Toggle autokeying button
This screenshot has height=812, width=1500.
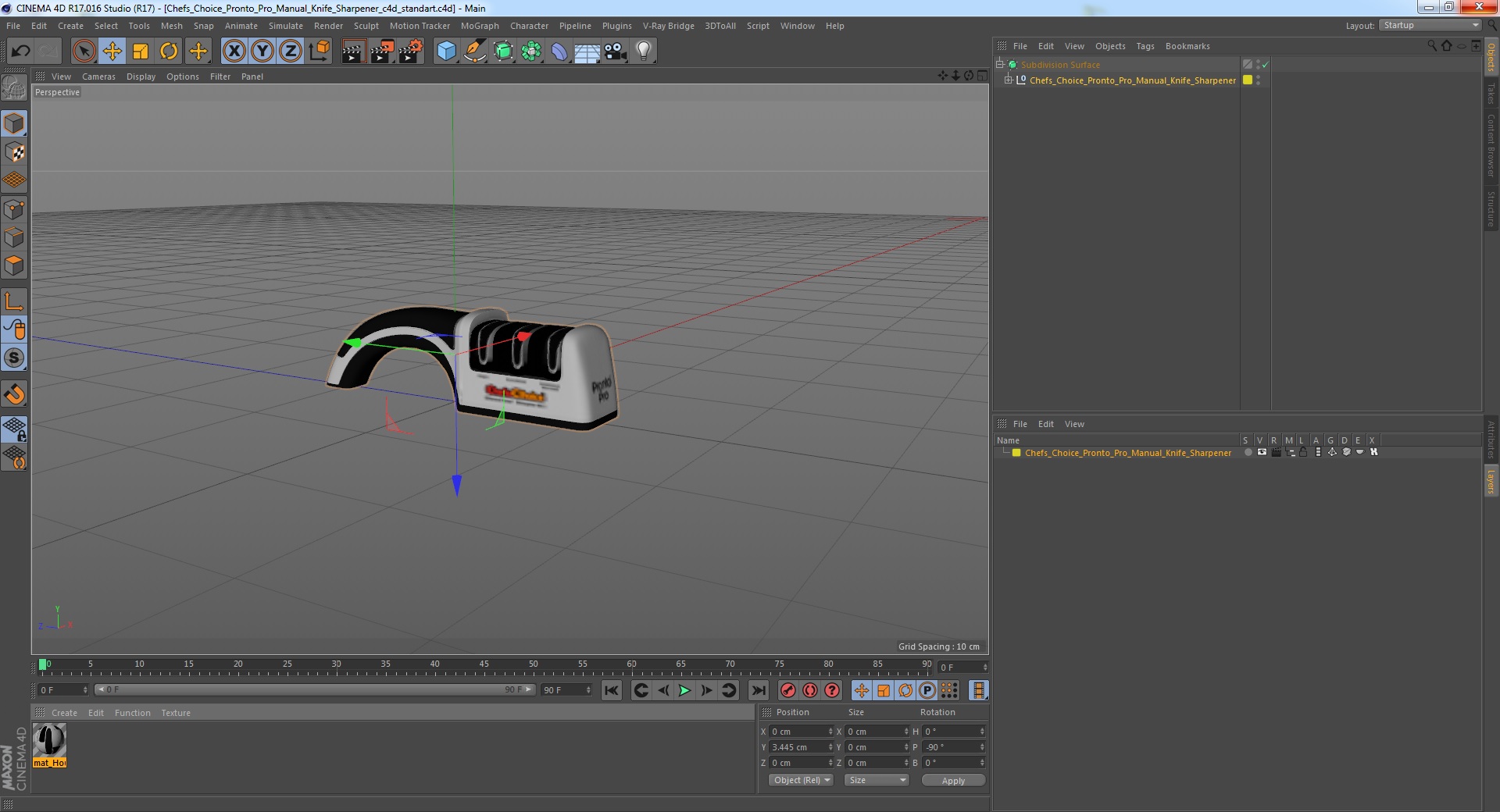click(x=810, y=690)
